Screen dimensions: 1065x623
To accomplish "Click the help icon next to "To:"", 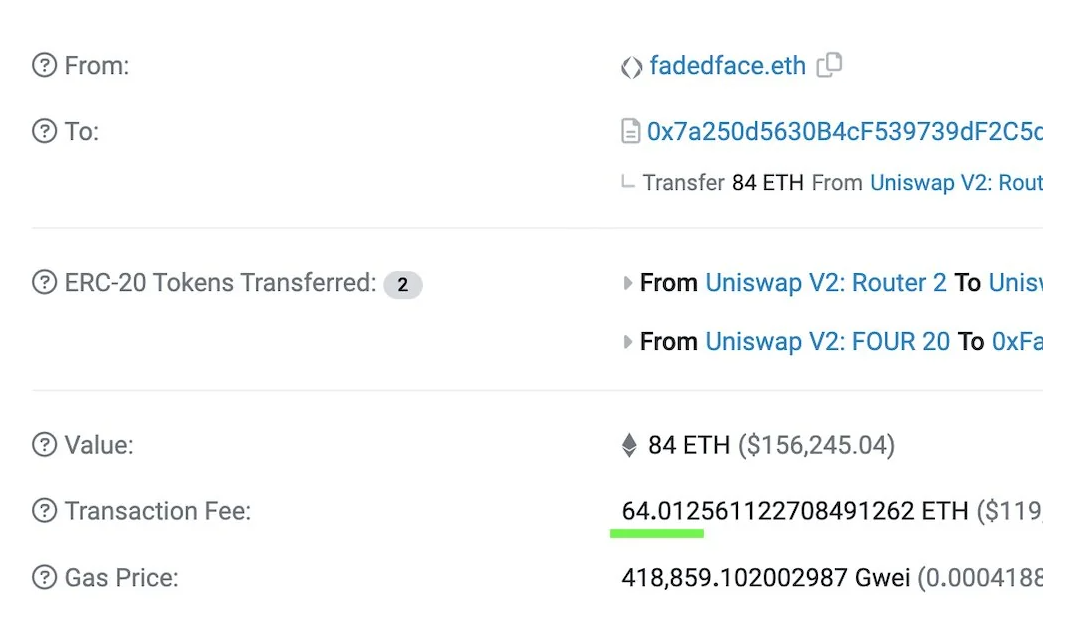I will click(x=45, y=131).
